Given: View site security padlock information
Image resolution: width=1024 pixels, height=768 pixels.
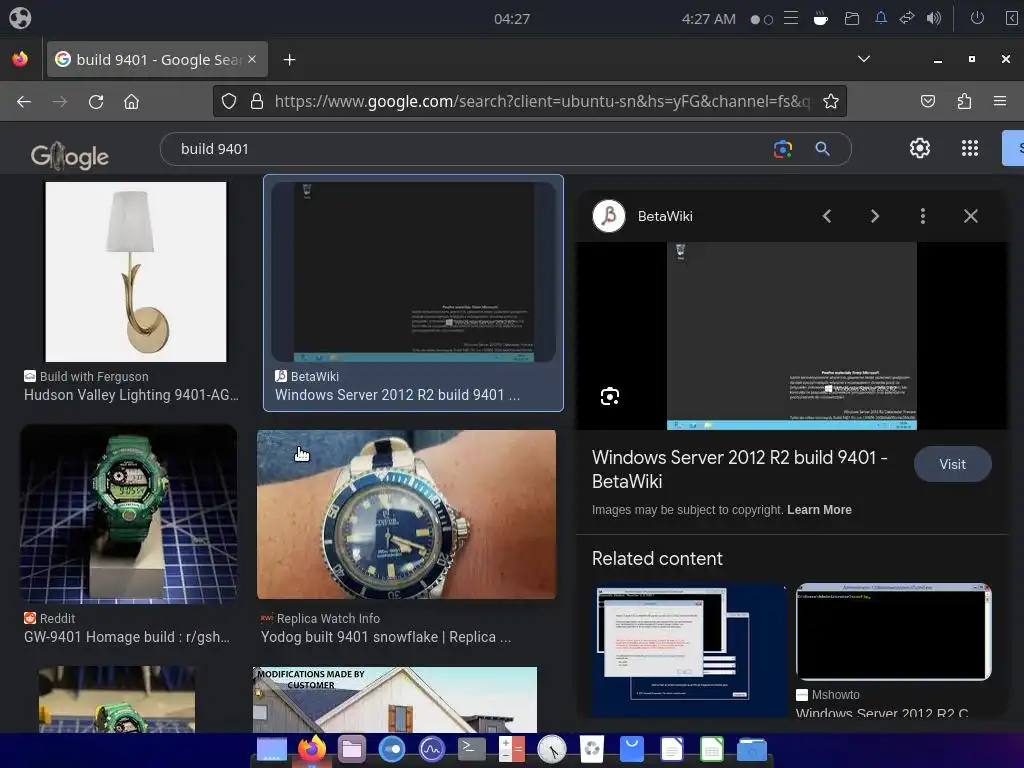Looking at the screenshot, I should pos(257,101).
